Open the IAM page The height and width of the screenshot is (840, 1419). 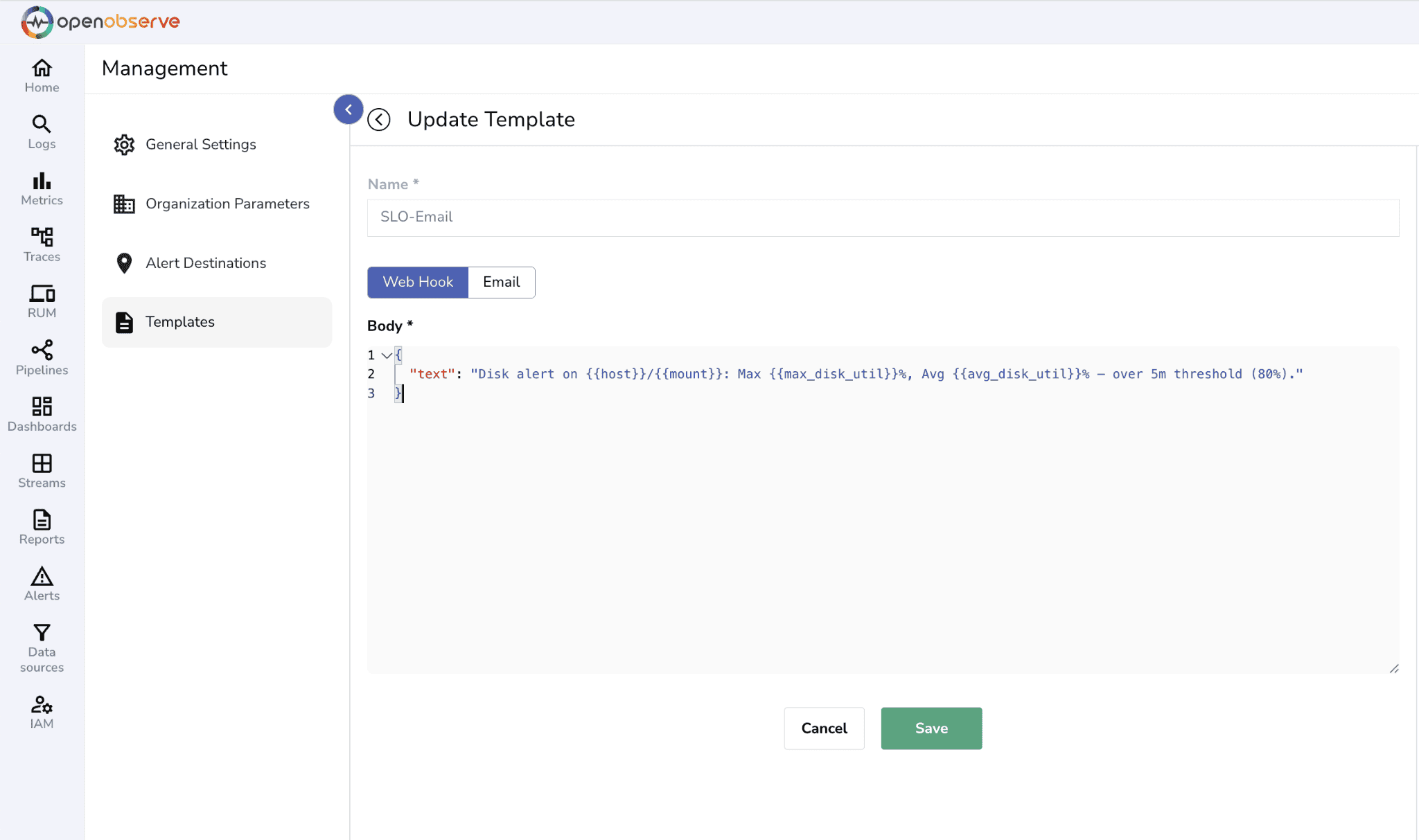pyautogui.click(x=42, y=713)
